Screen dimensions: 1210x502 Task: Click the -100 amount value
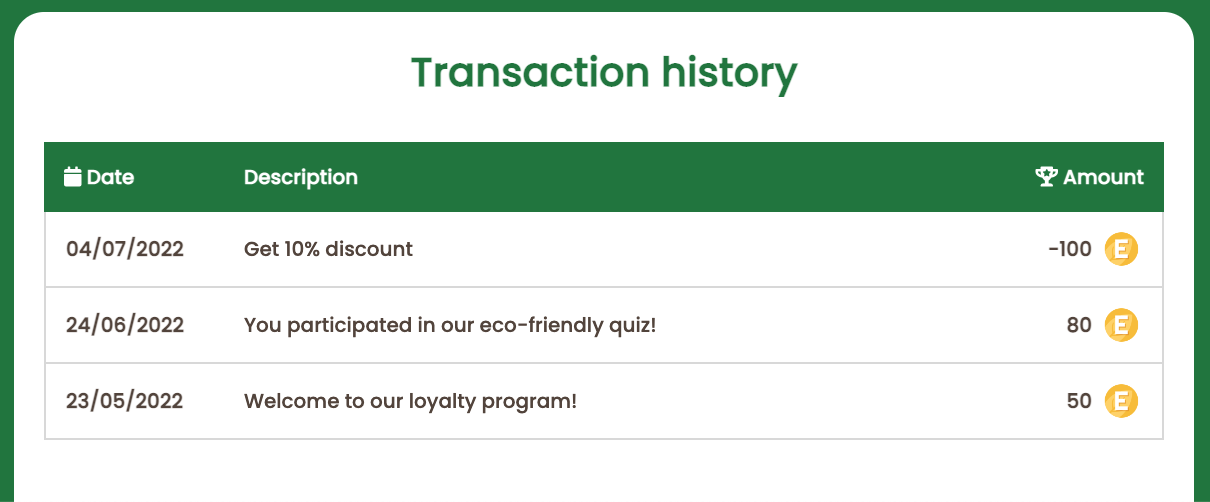click(x=1070, y=249)
